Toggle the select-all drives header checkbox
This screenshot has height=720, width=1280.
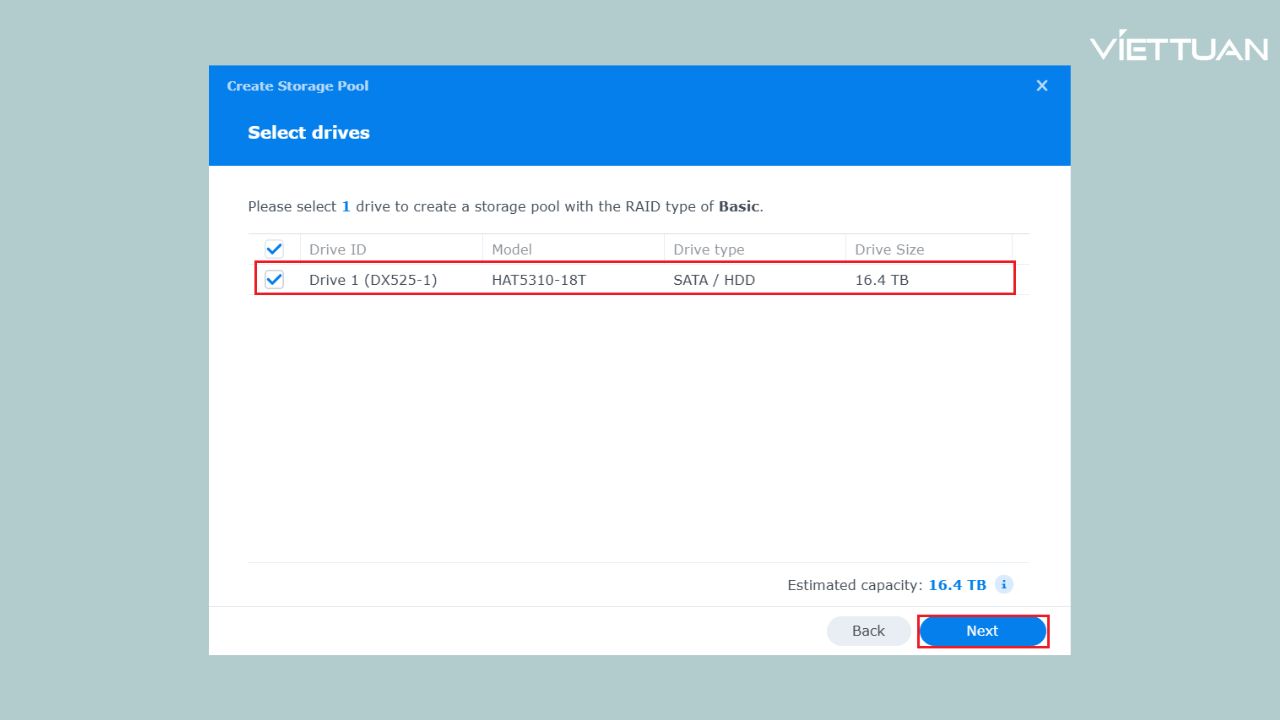(274, 249)
